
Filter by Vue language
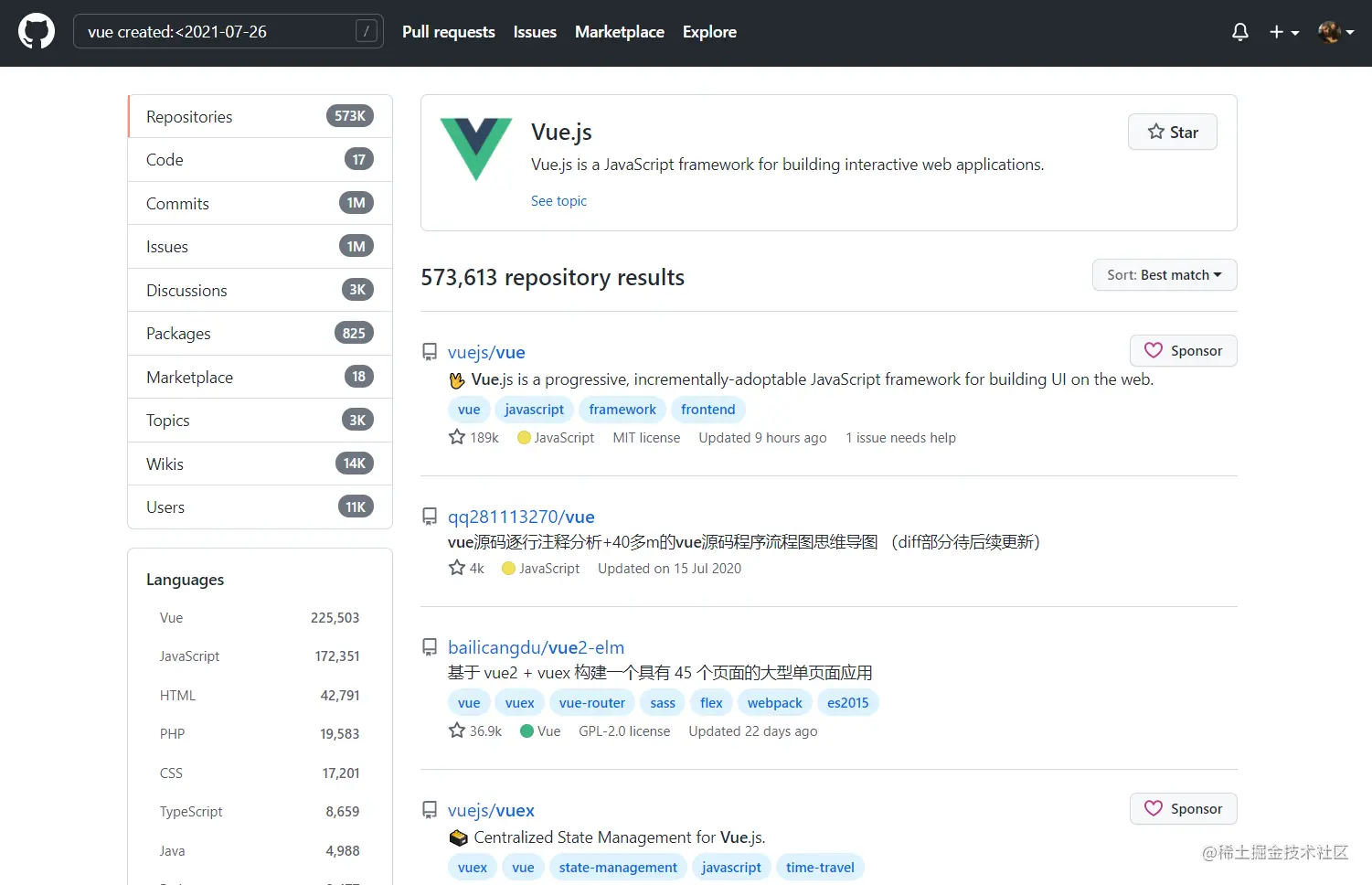(260, 618)
